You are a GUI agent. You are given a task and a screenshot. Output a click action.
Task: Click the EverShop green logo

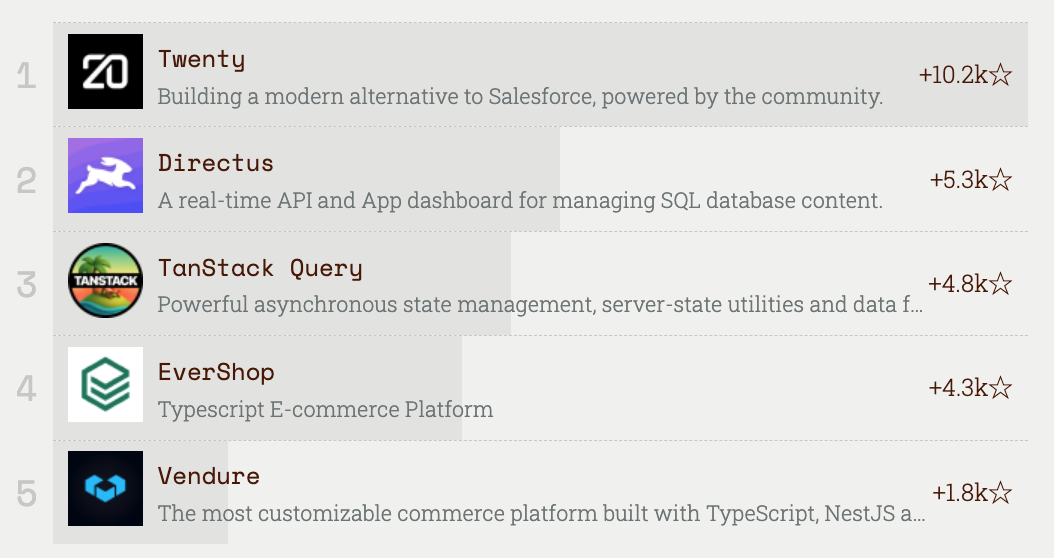point(105,385)
